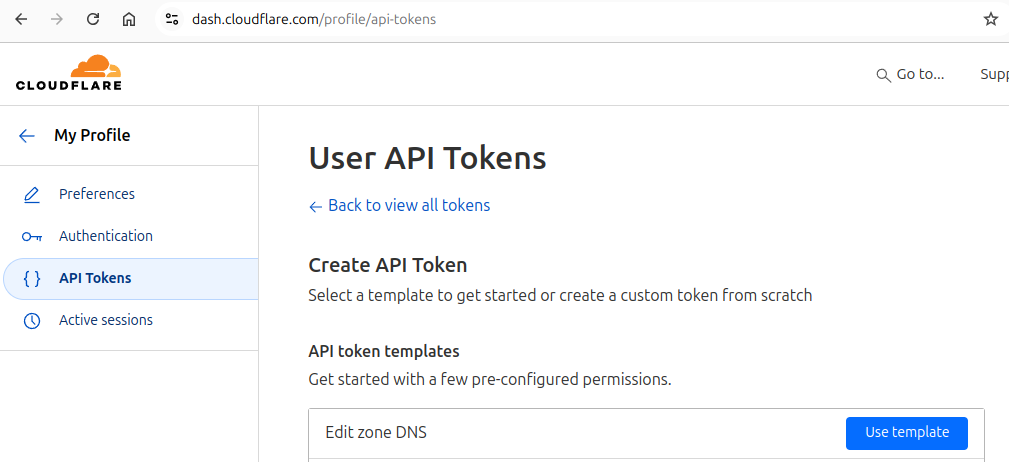Click the left arrow beside My Profile
The image size is (1009, 462).
click(27, 136)
